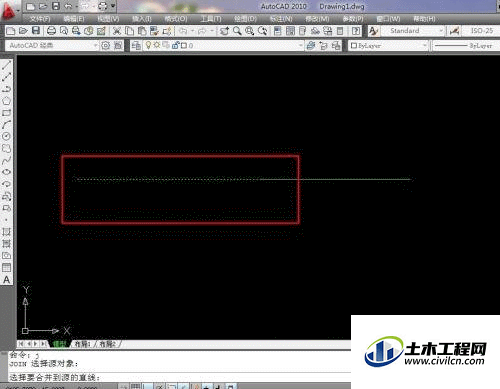The image size is (500, 389).
Task: Click the Workspace Settings gear icon
Action: coord(105,45)
